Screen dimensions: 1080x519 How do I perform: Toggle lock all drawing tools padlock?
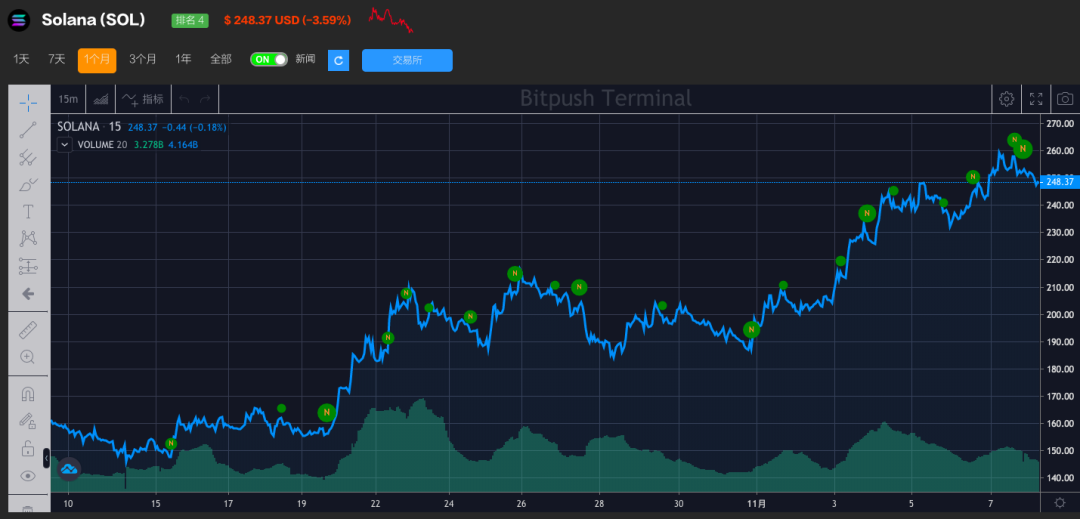coord(28,449)
